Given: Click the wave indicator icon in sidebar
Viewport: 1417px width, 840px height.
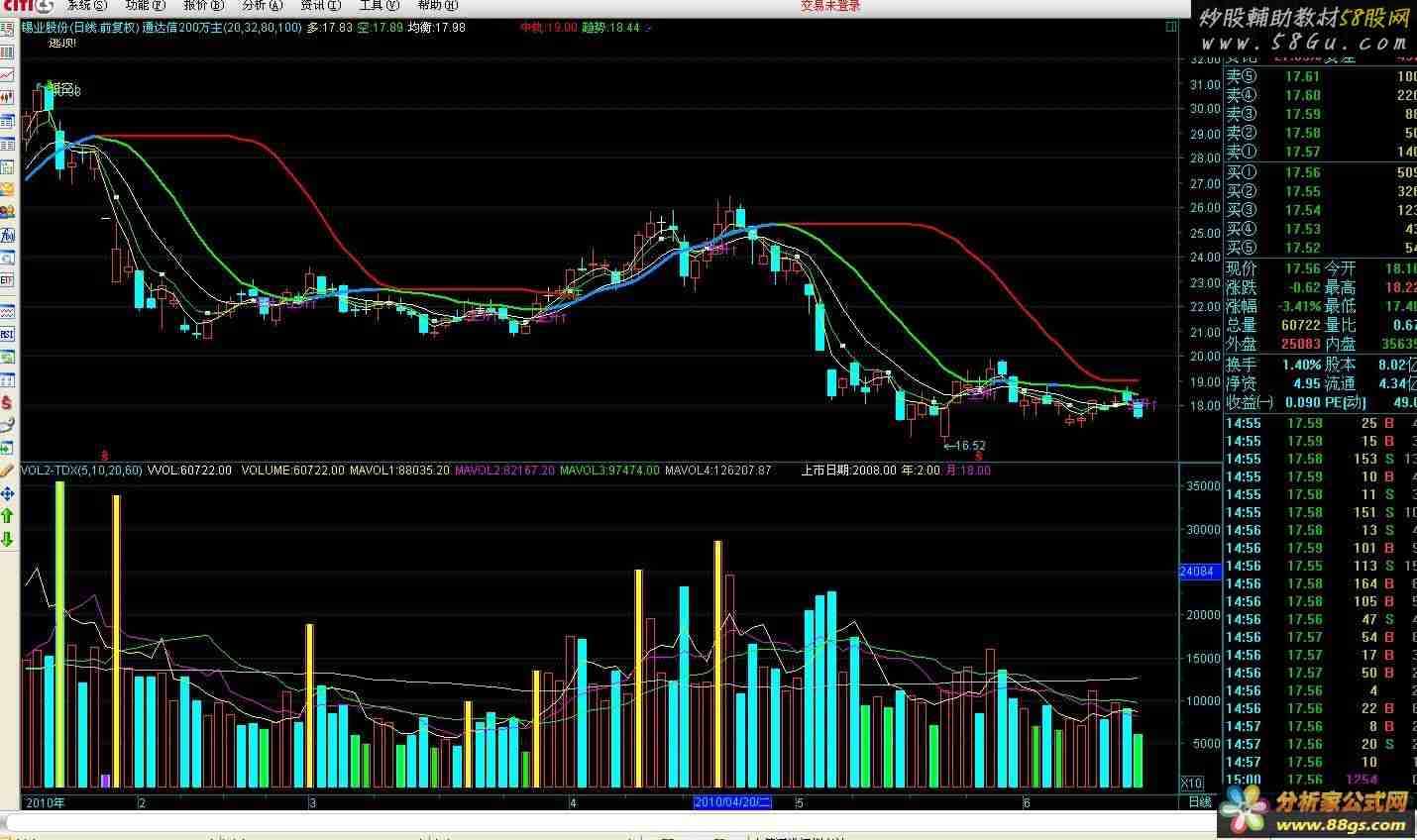Looking at the screenshot, I should point(8,310).
